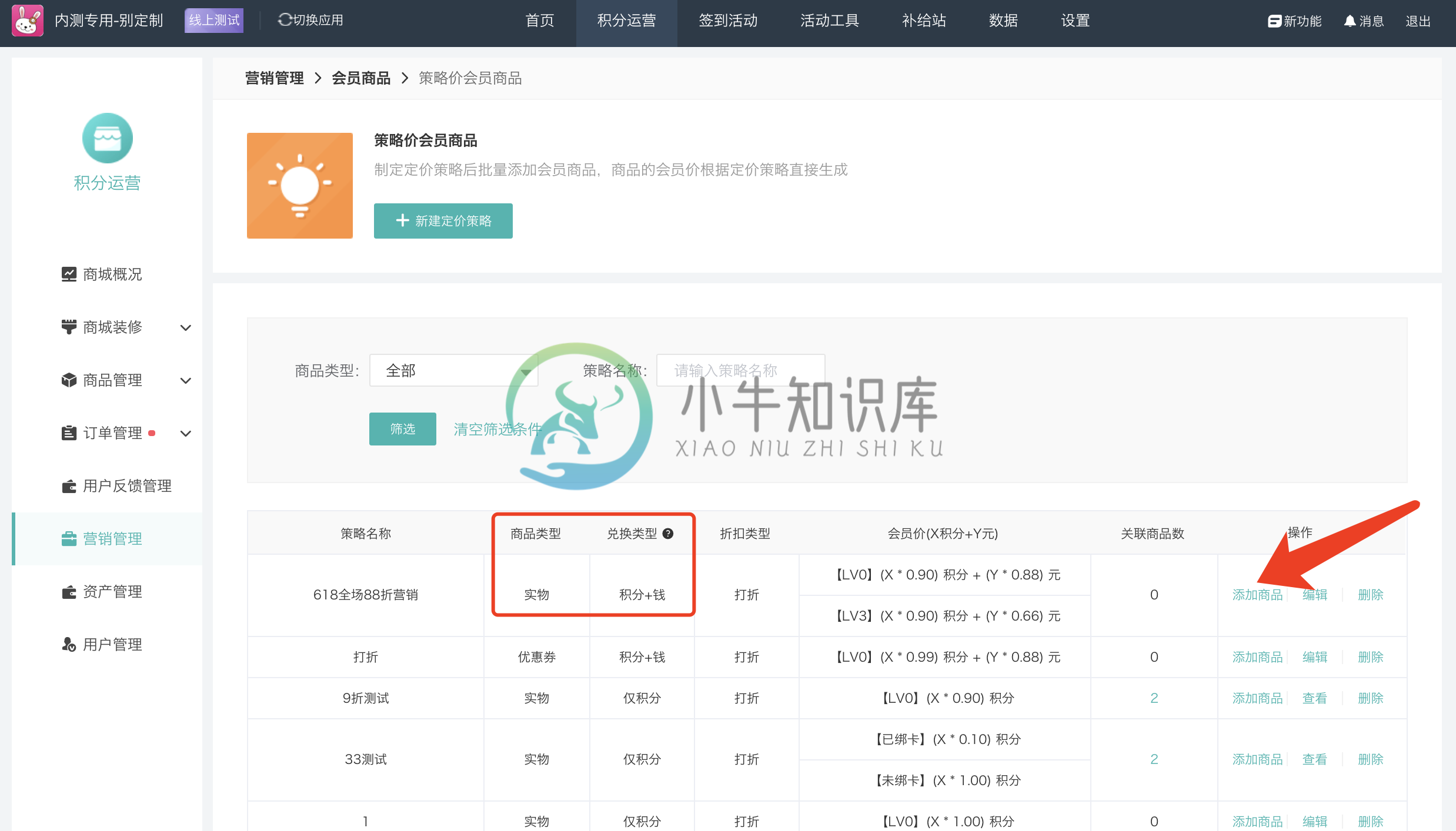Click 删除 for 618全场88折营销

(x=1370, y=595)
